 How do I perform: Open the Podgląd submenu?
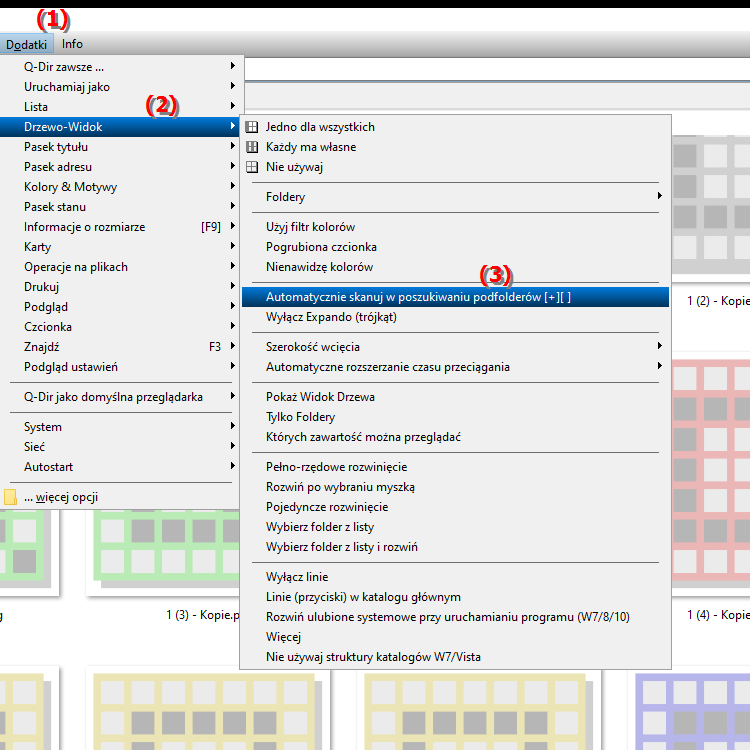pos(120,307)
